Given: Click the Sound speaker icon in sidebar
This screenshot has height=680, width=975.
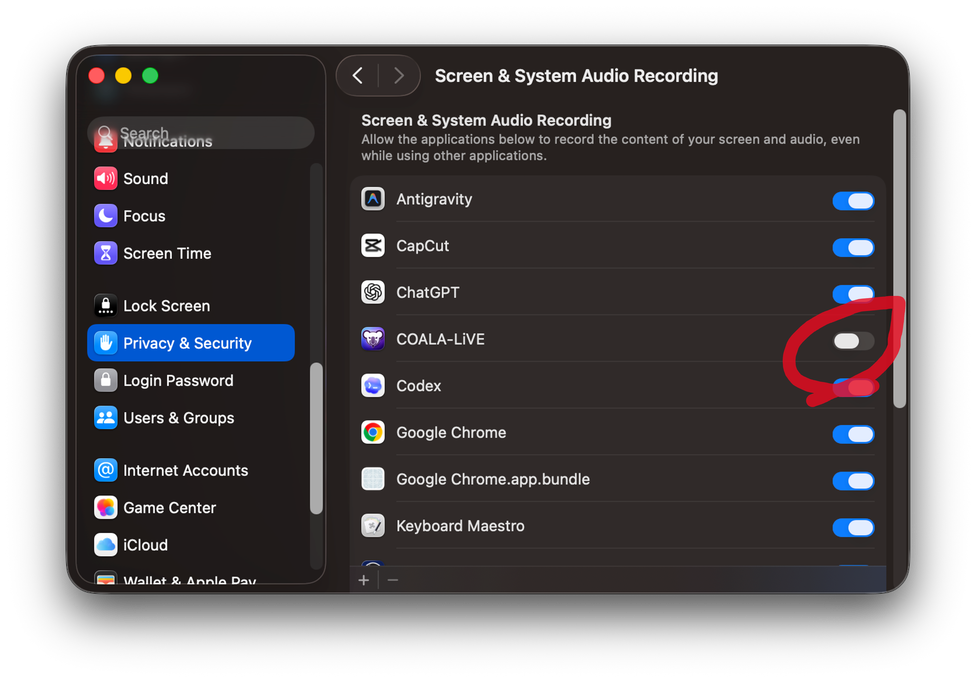Looking at the screenshot, I should (105, 178).
